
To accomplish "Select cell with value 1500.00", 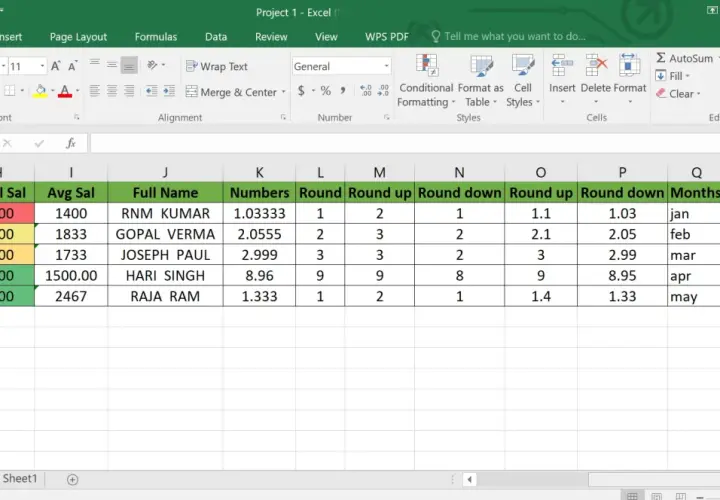I will pyautogui.click(x=71, y=275).
